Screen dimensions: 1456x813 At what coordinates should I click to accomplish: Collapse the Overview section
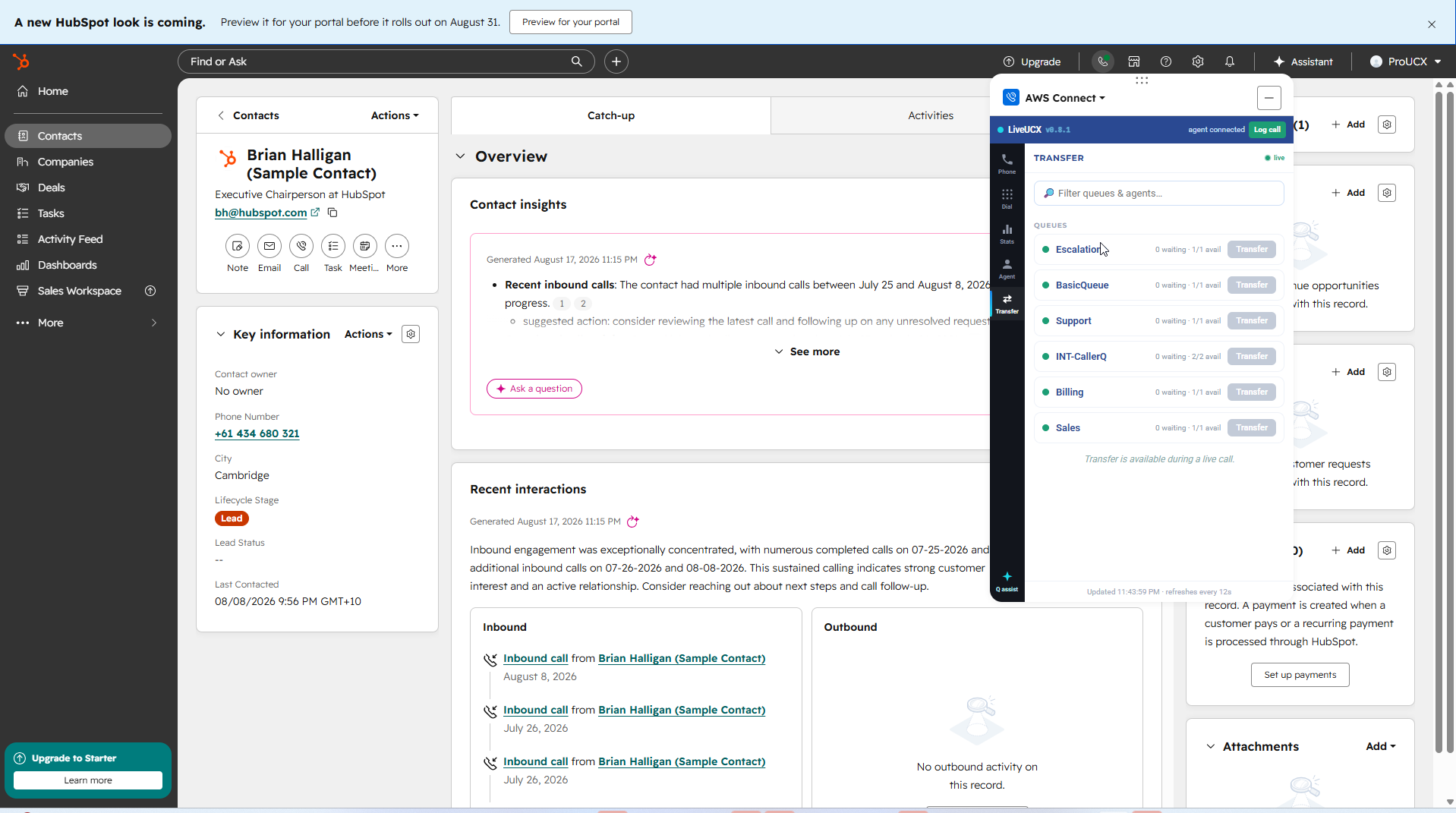460,156
